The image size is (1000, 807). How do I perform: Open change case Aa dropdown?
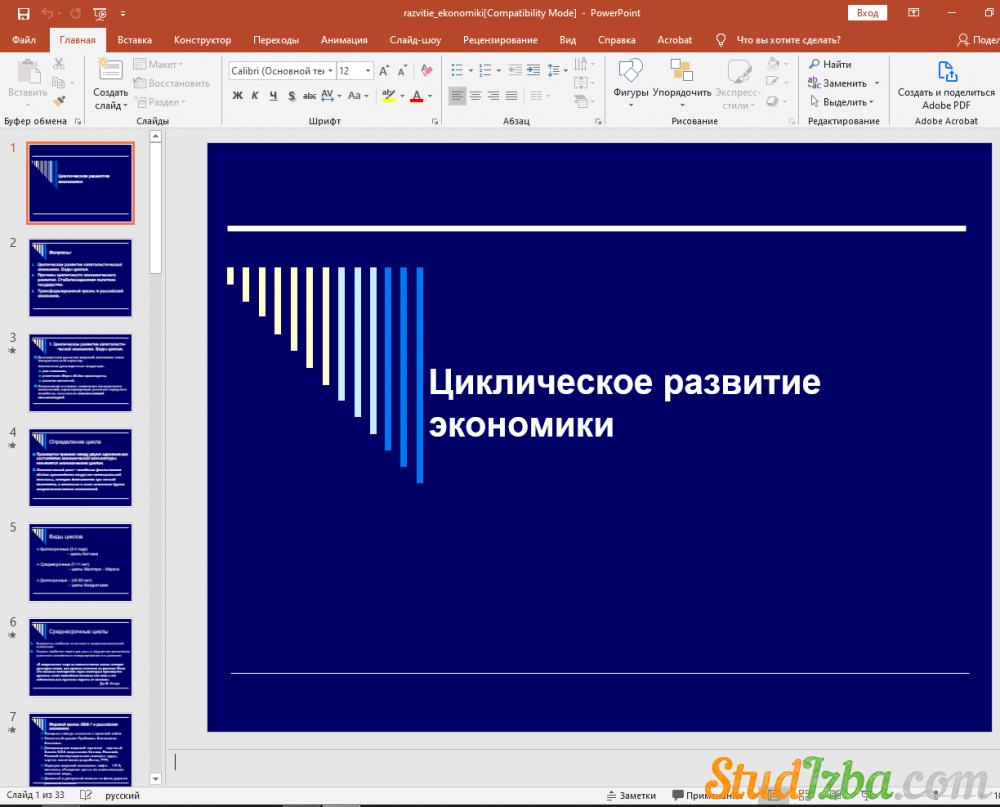click(x=358, y=96)
